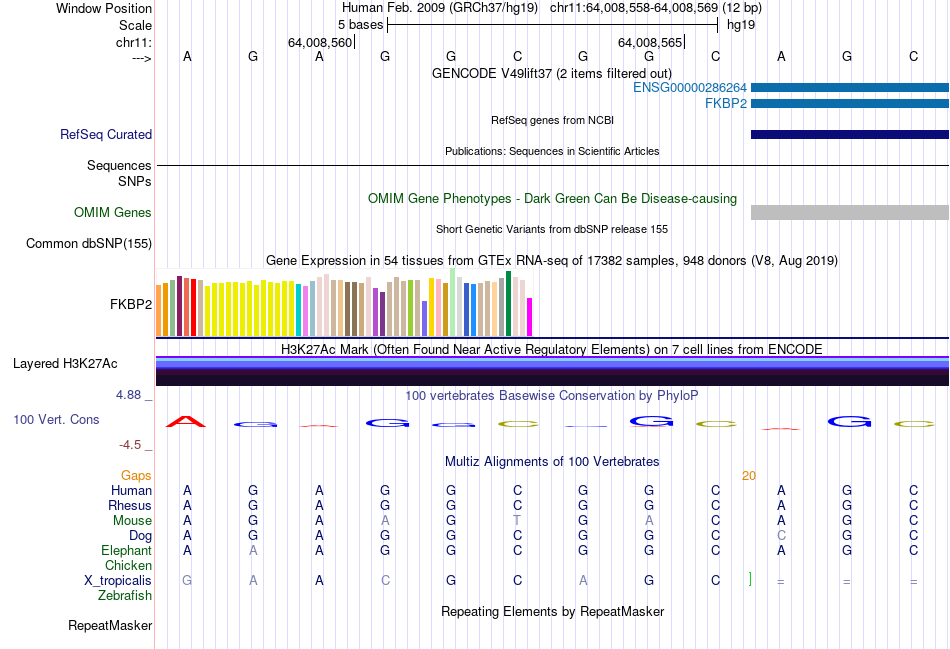
Task: Click the X_tropicalis species row label
Action: 118,581
